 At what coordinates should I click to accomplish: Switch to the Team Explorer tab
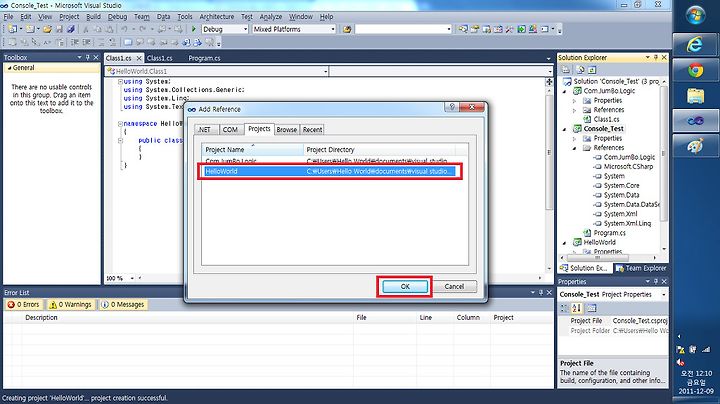coord(641,268)
